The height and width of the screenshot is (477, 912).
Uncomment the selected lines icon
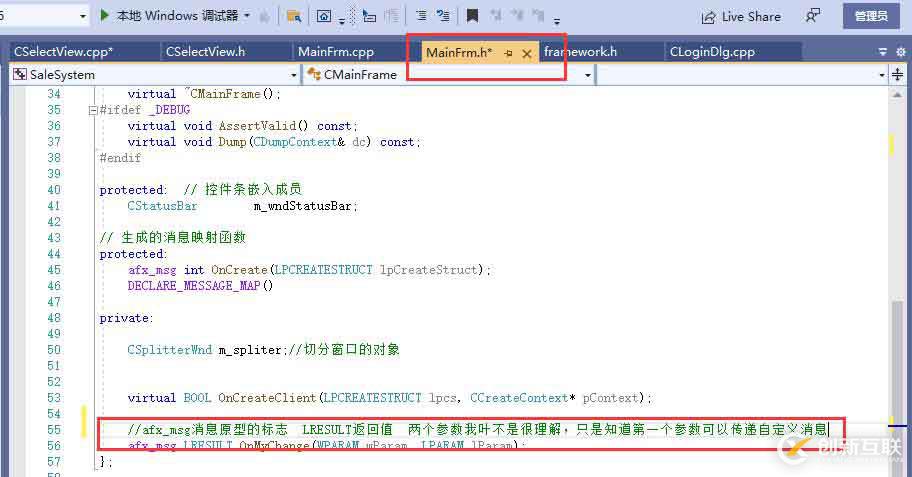coord(443,16)
